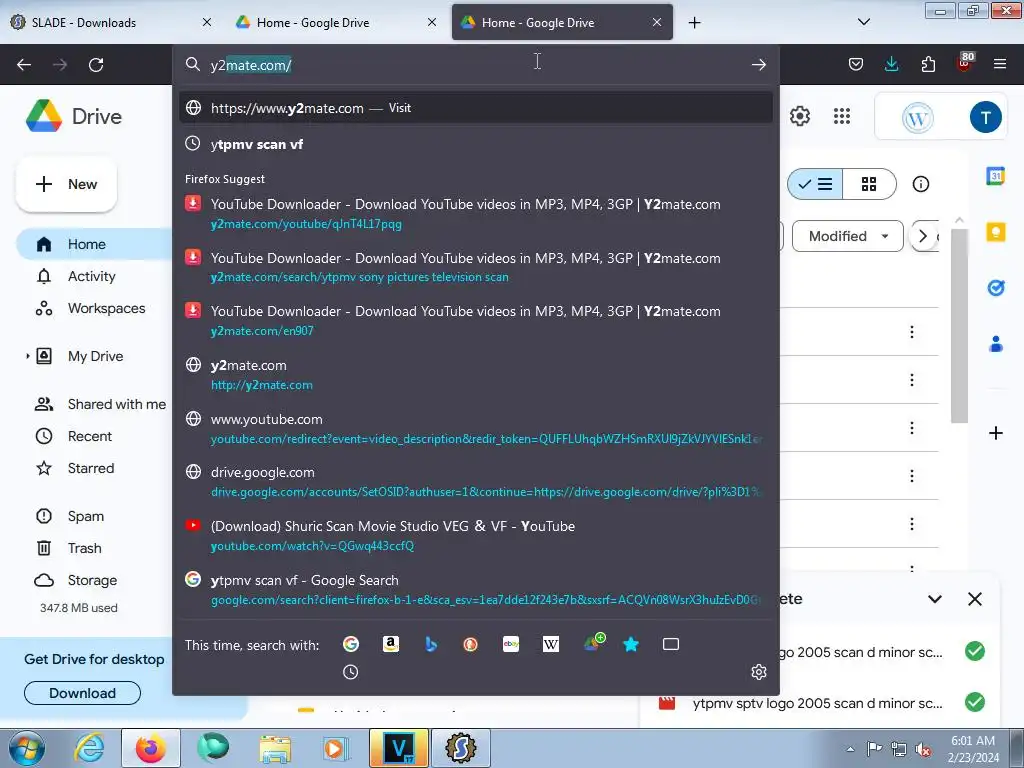Open Contacts side panel icon
The image size is (1024, 768).
[995, 344]
